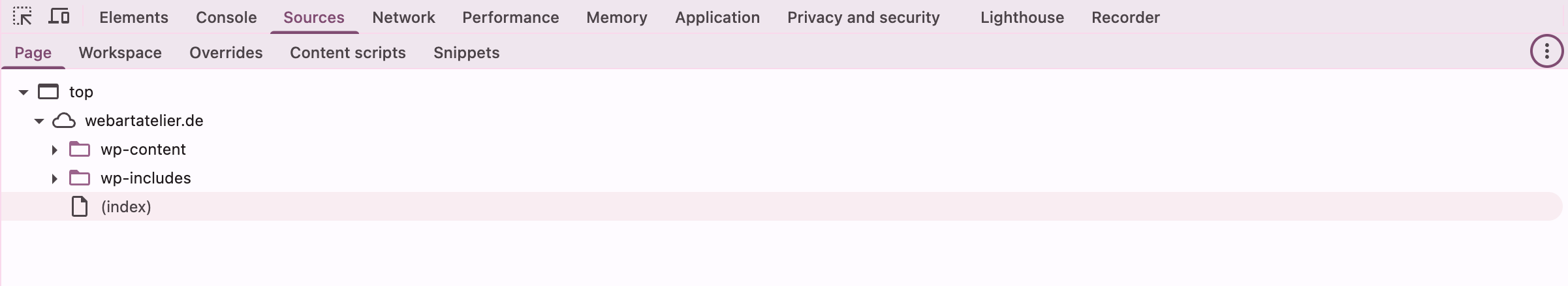Screen dimensions: 1568x286
Task: Click the cloud icon beside webartatelier.de
Action: coord(64,121)
